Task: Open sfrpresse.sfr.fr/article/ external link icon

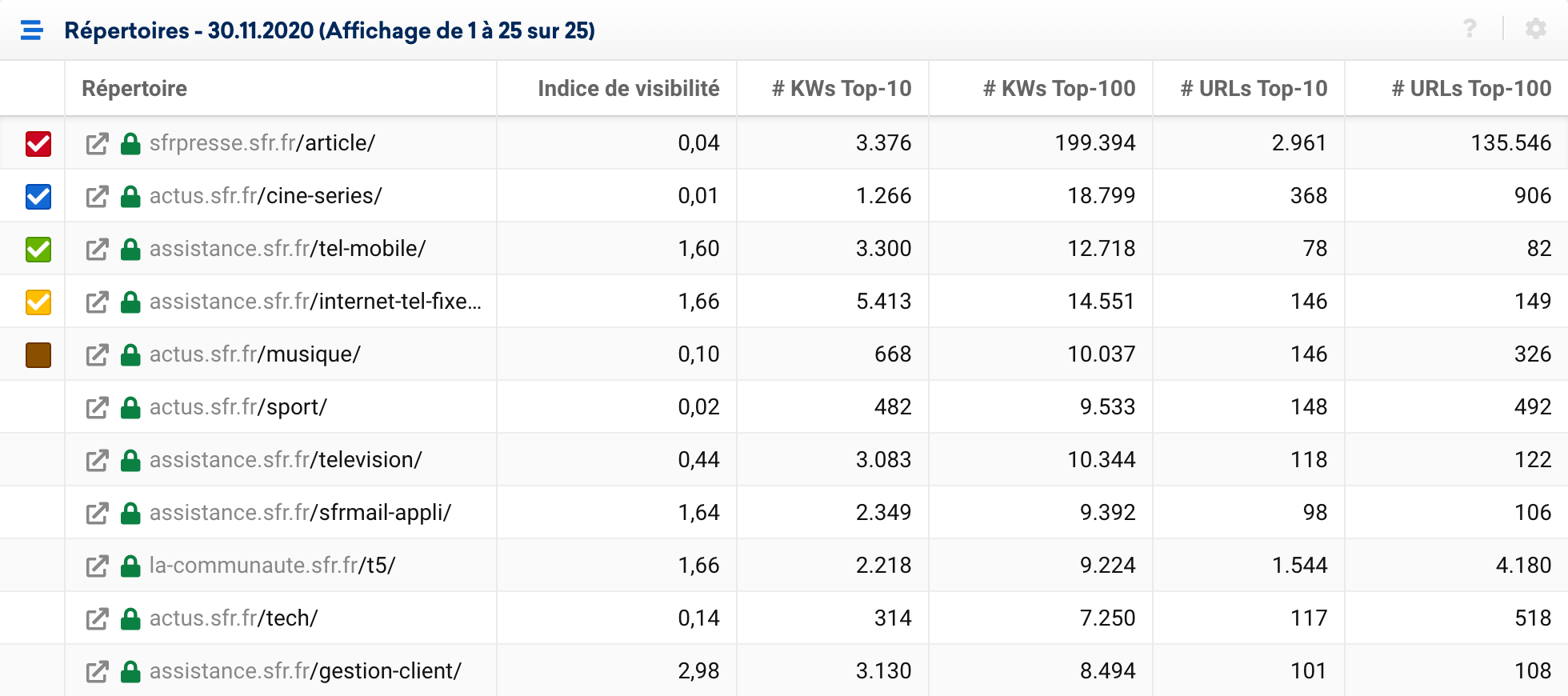Action: 97,143
